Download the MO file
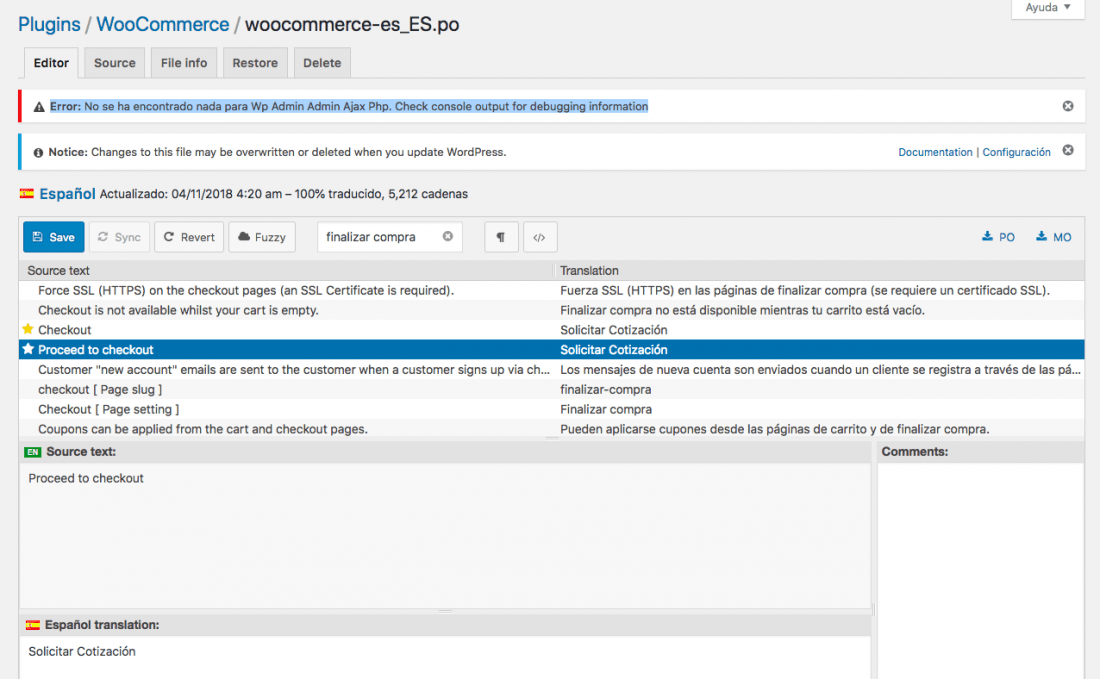Screen dimensions: 1100x679 pyautogui.click(x=1054, y=237)
